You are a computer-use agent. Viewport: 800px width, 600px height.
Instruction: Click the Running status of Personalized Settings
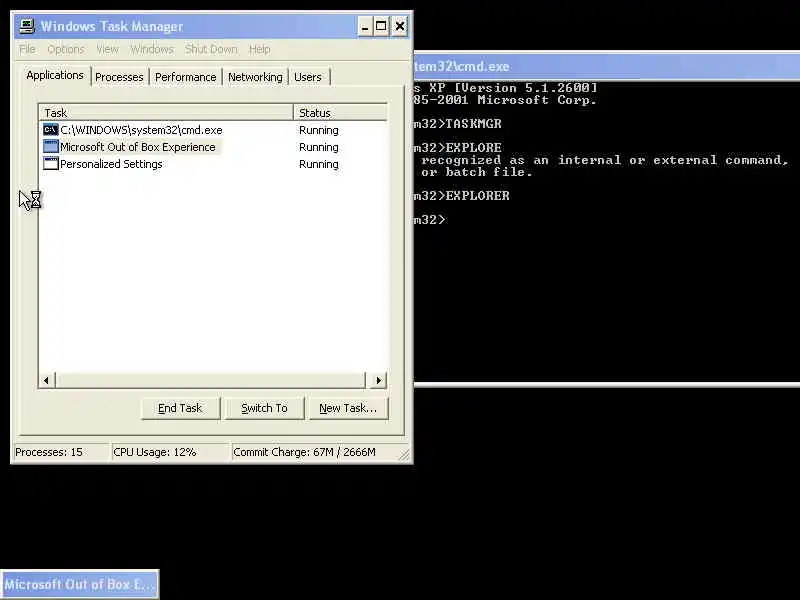[319, 164]
